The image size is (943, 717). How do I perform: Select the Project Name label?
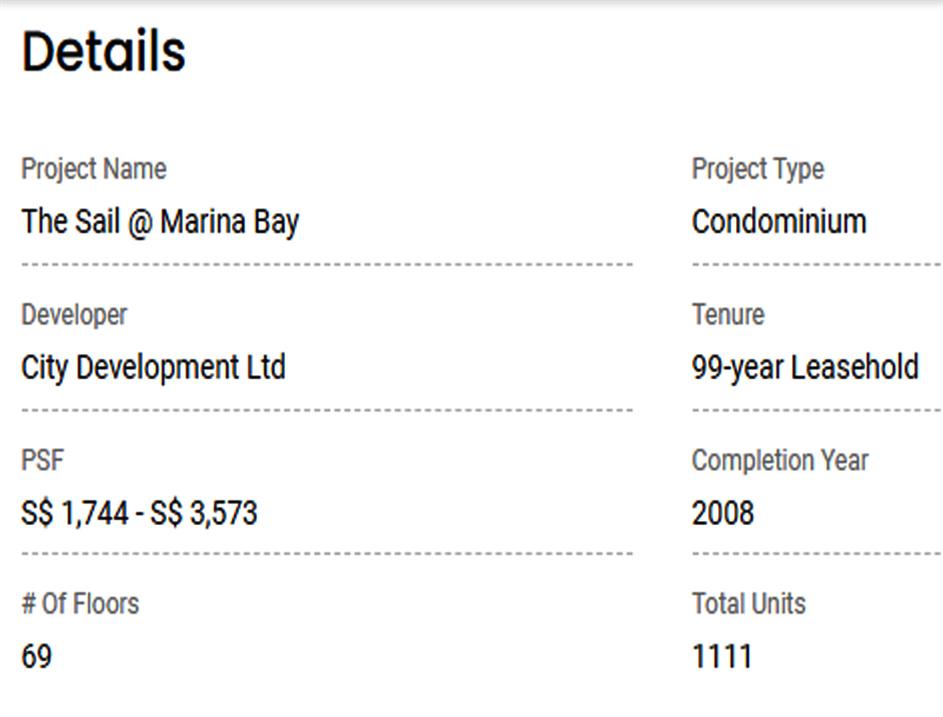94,169
